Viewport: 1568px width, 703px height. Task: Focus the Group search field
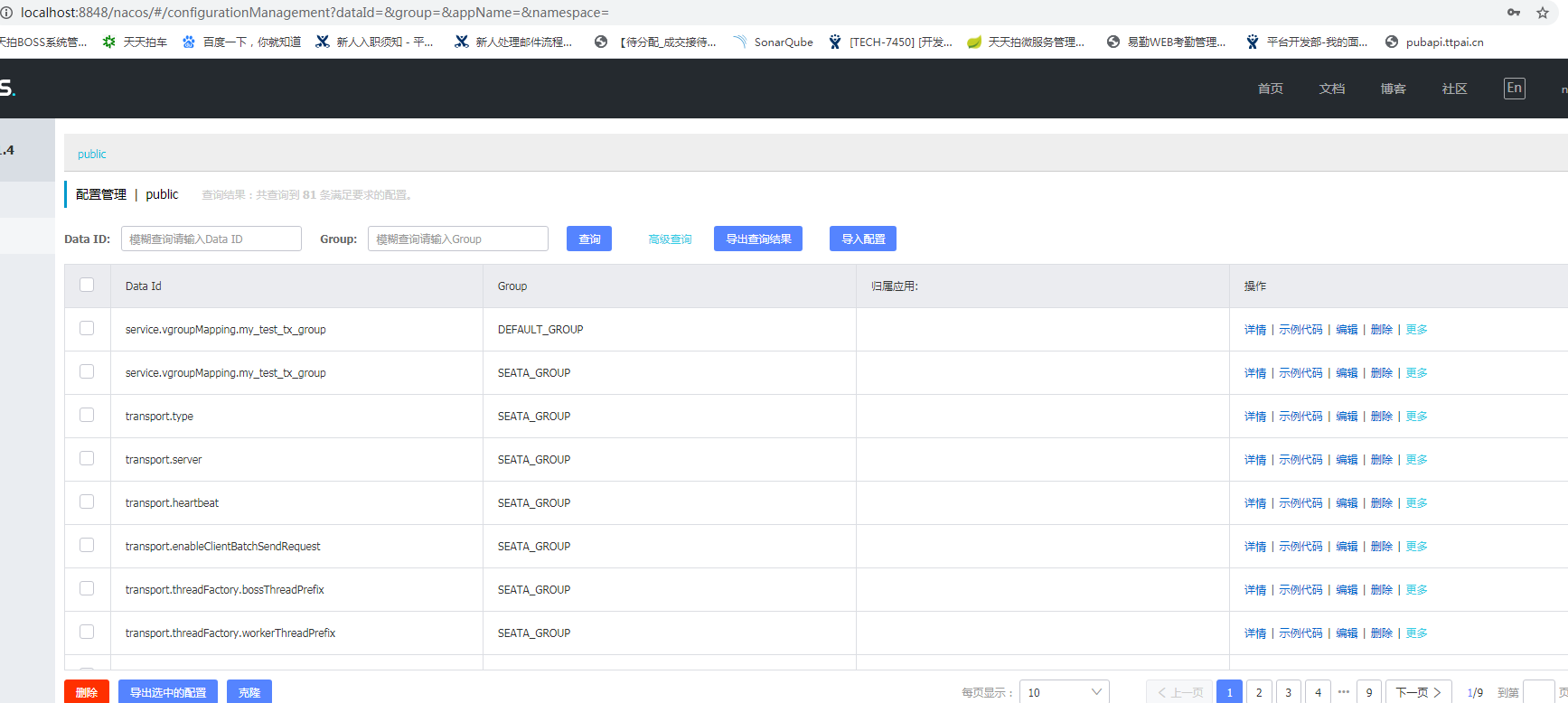[458, 239]
